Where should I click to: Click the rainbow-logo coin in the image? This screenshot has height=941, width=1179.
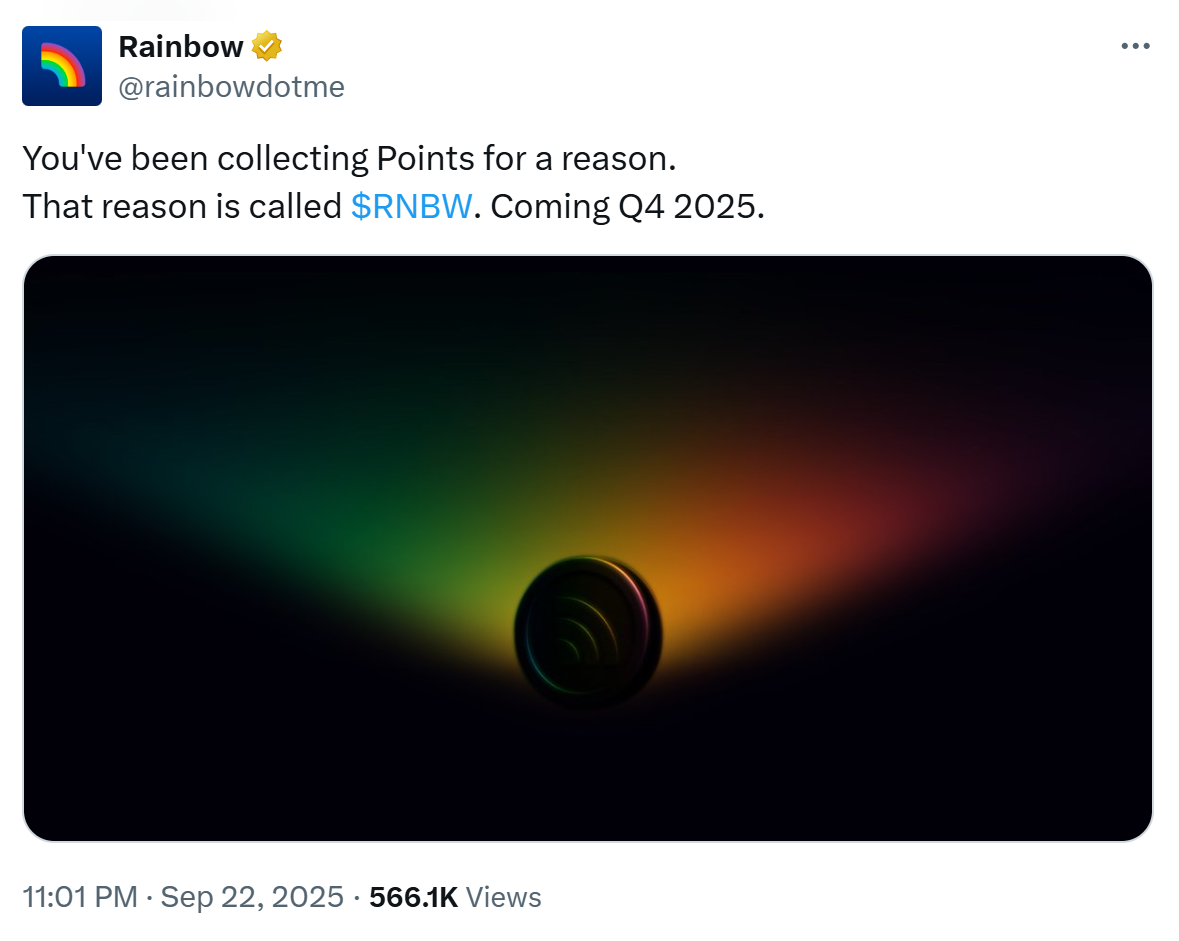pos(587,630)
